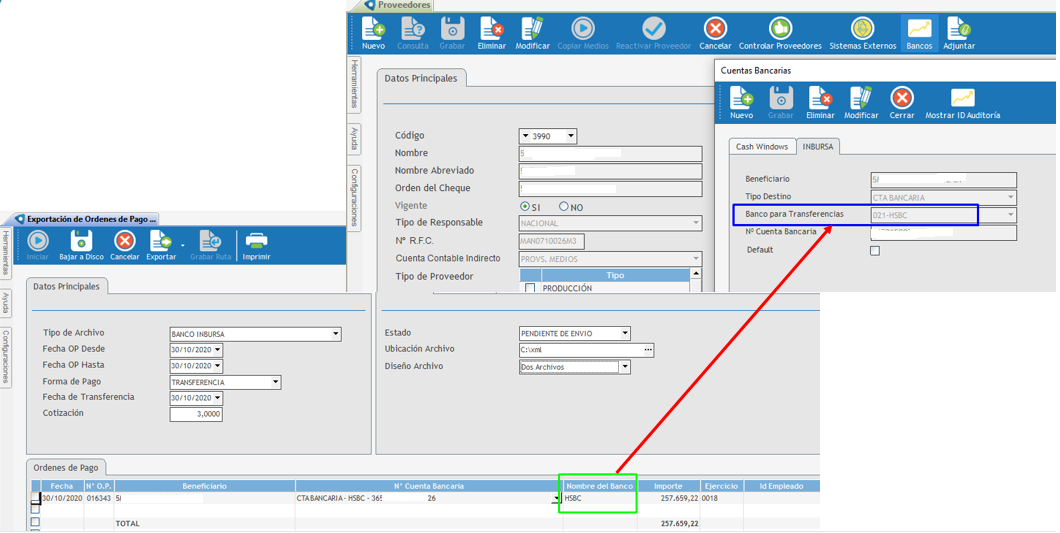Select the Ordenes de Pago tab
The height and width of the screenshot is (533, 1060).
pyautogui.click(x=65, y=468)
